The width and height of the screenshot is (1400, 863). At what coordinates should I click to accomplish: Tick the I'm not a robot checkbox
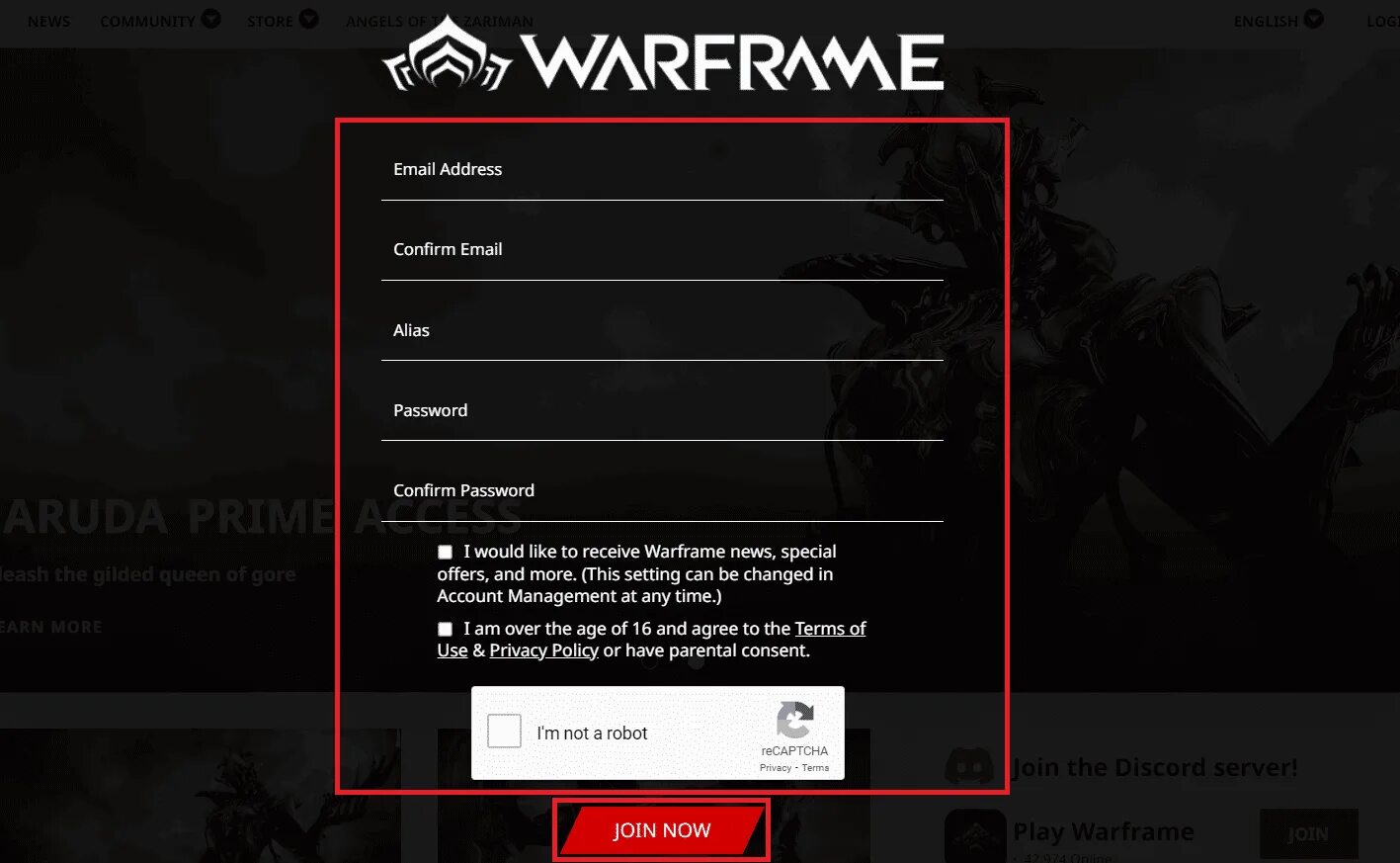pos(504,732)
